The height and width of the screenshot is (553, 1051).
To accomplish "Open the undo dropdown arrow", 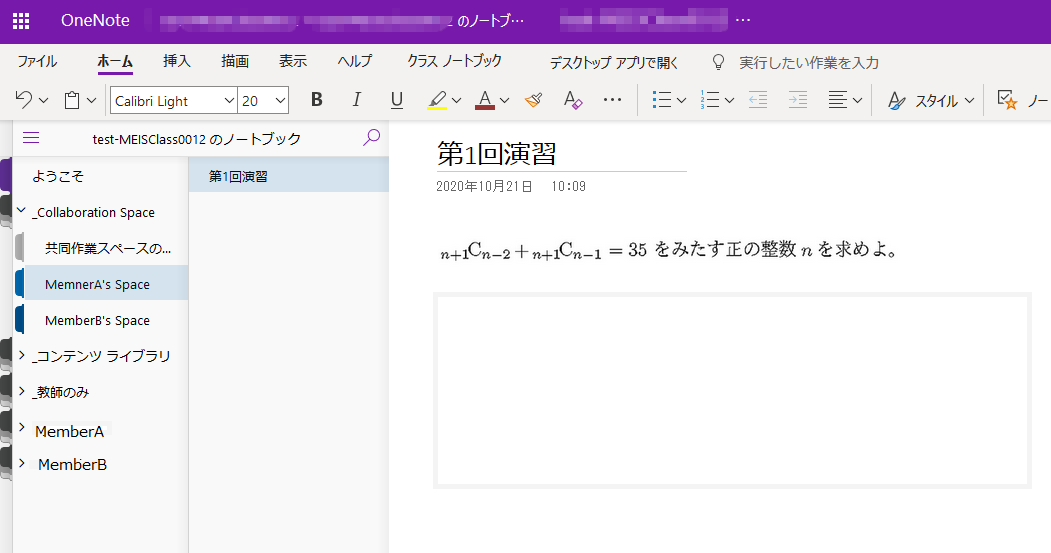I will (44, 101).
